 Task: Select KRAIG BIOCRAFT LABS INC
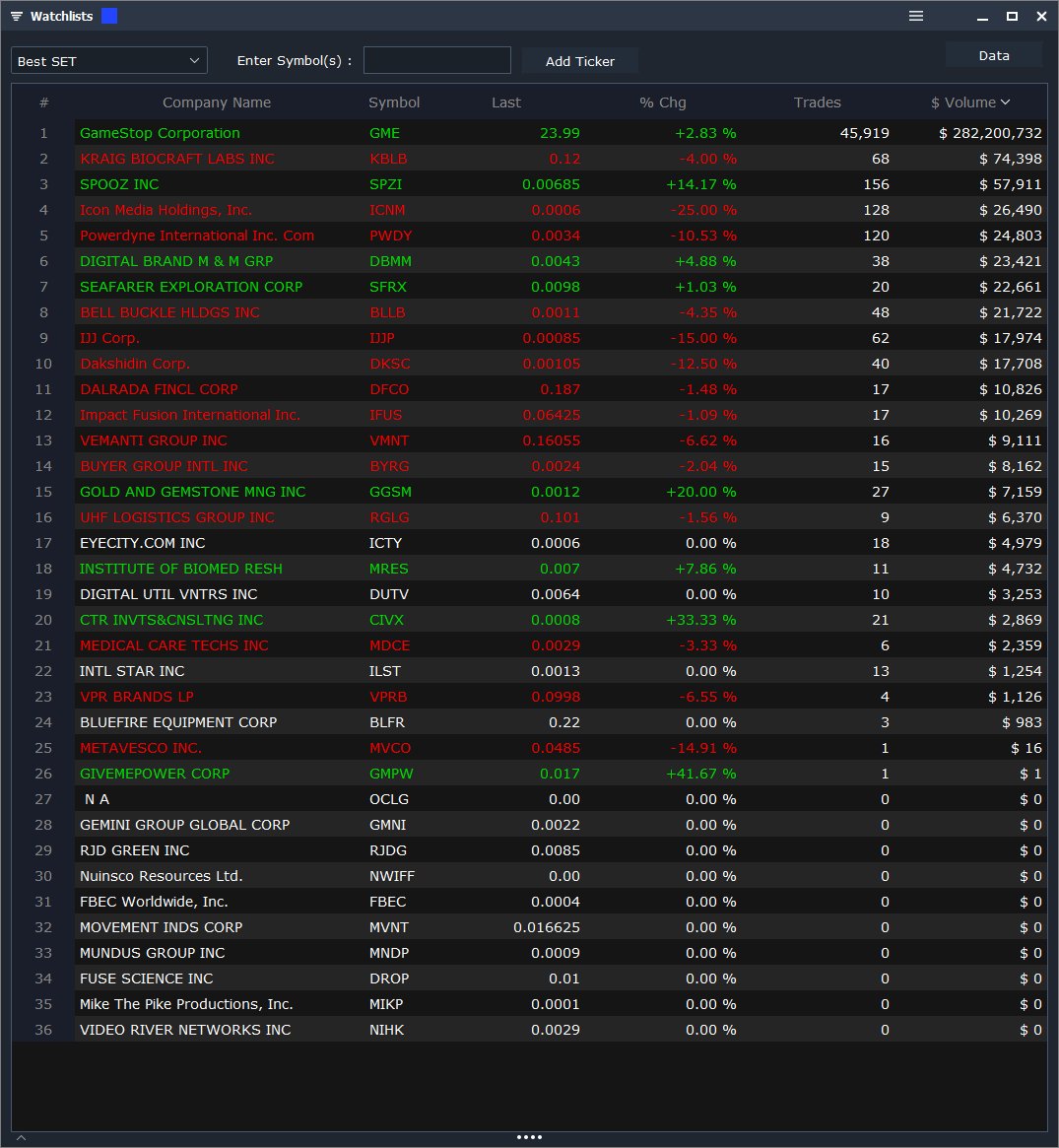coord(177,159)
